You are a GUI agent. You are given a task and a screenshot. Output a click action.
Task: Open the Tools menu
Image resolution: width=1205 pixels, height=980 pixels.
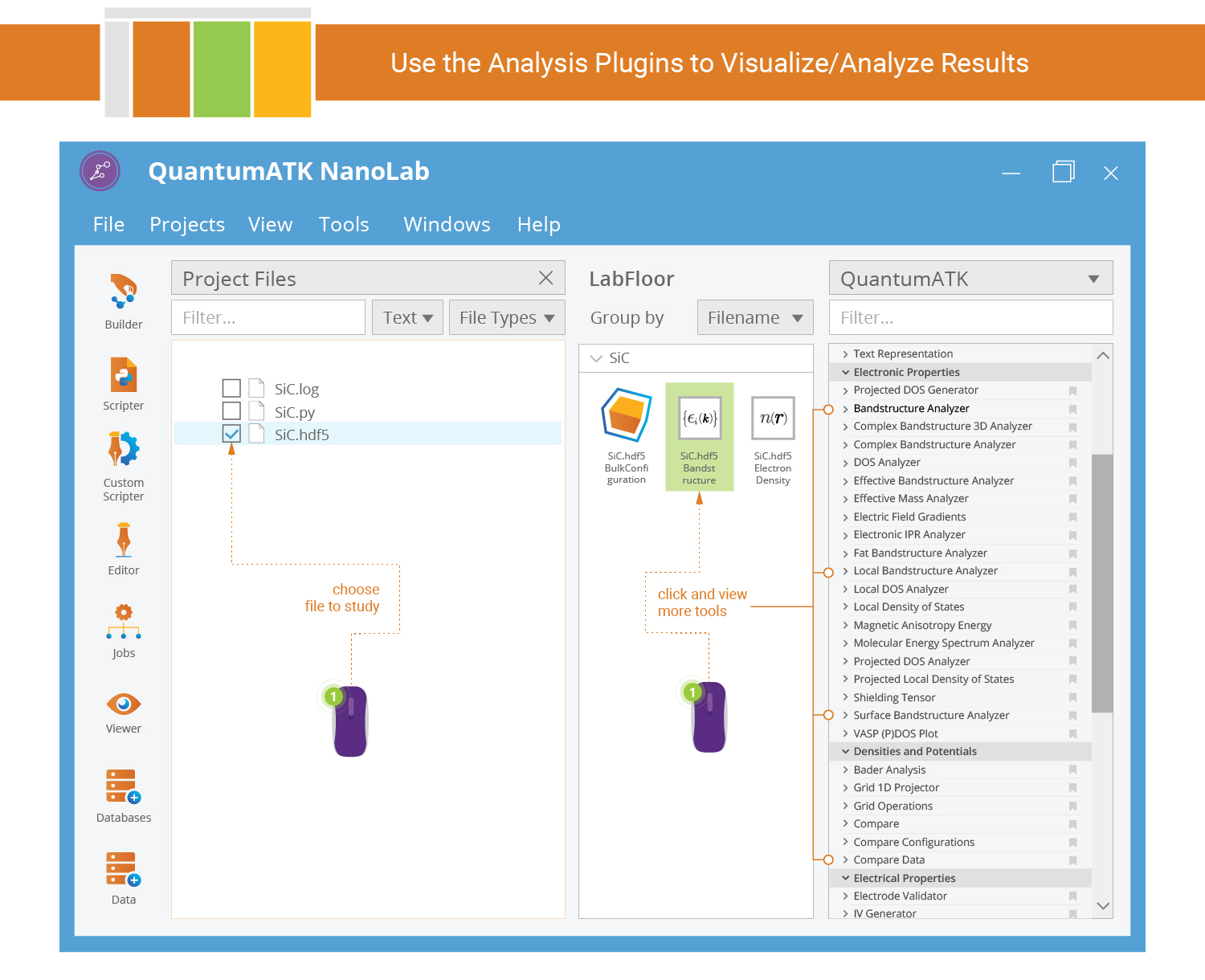344,224
